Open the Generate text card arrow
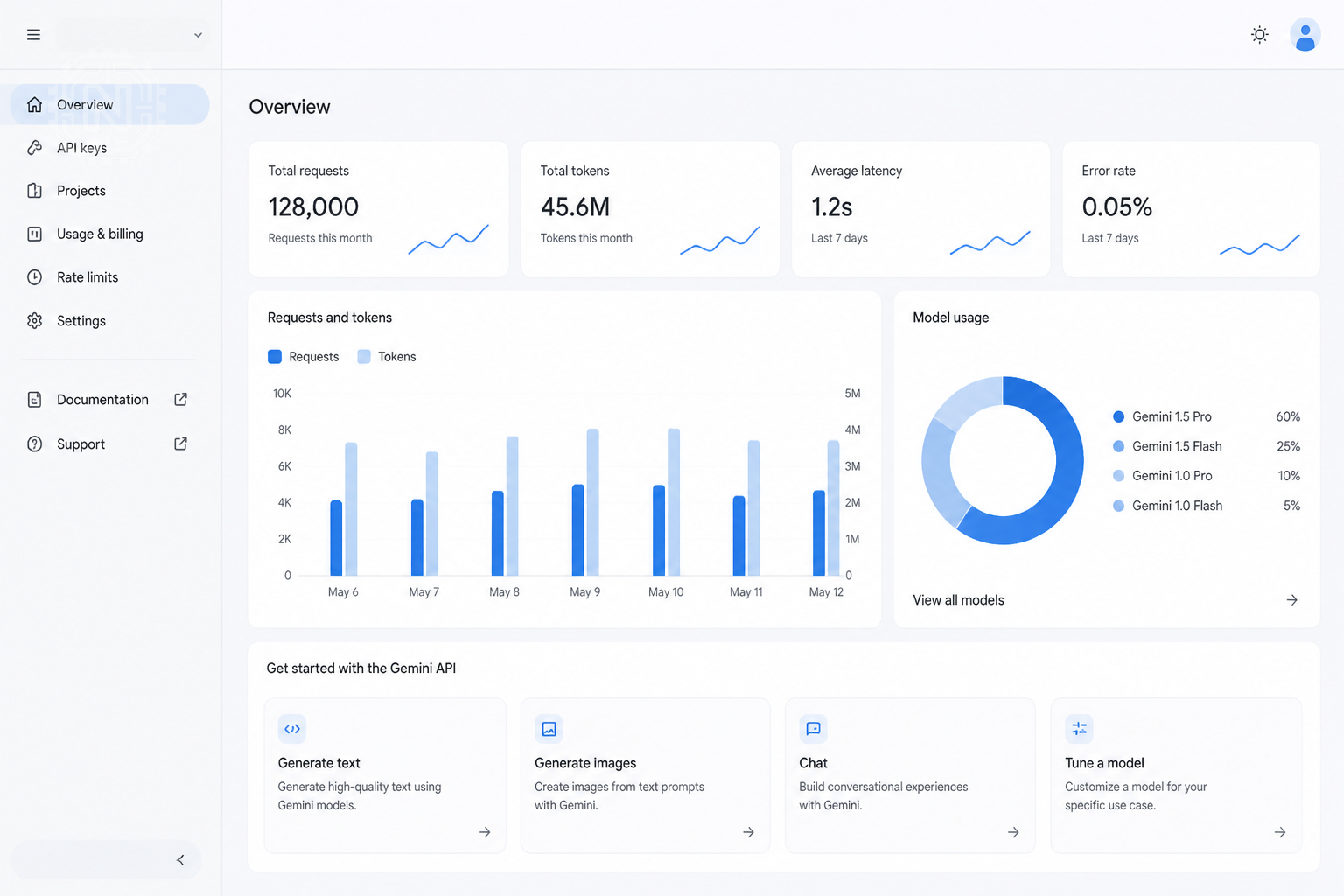The width and height of the screenshot is (1344, 896). click(x=485, y=832)
